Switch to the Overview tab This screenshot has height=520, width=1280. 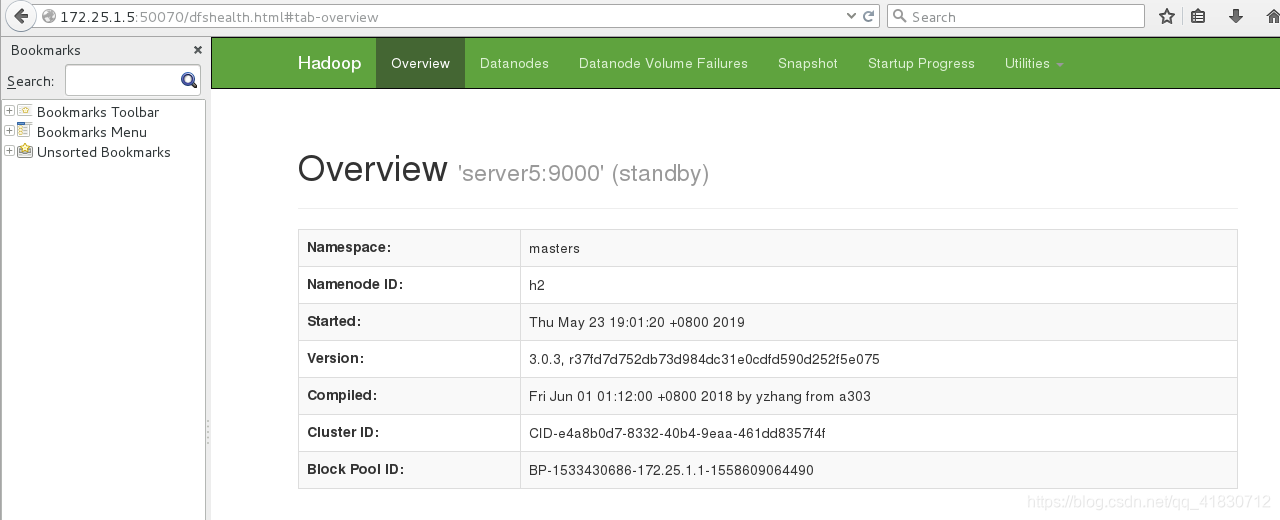pyautogui.click(x=420, y=63)
